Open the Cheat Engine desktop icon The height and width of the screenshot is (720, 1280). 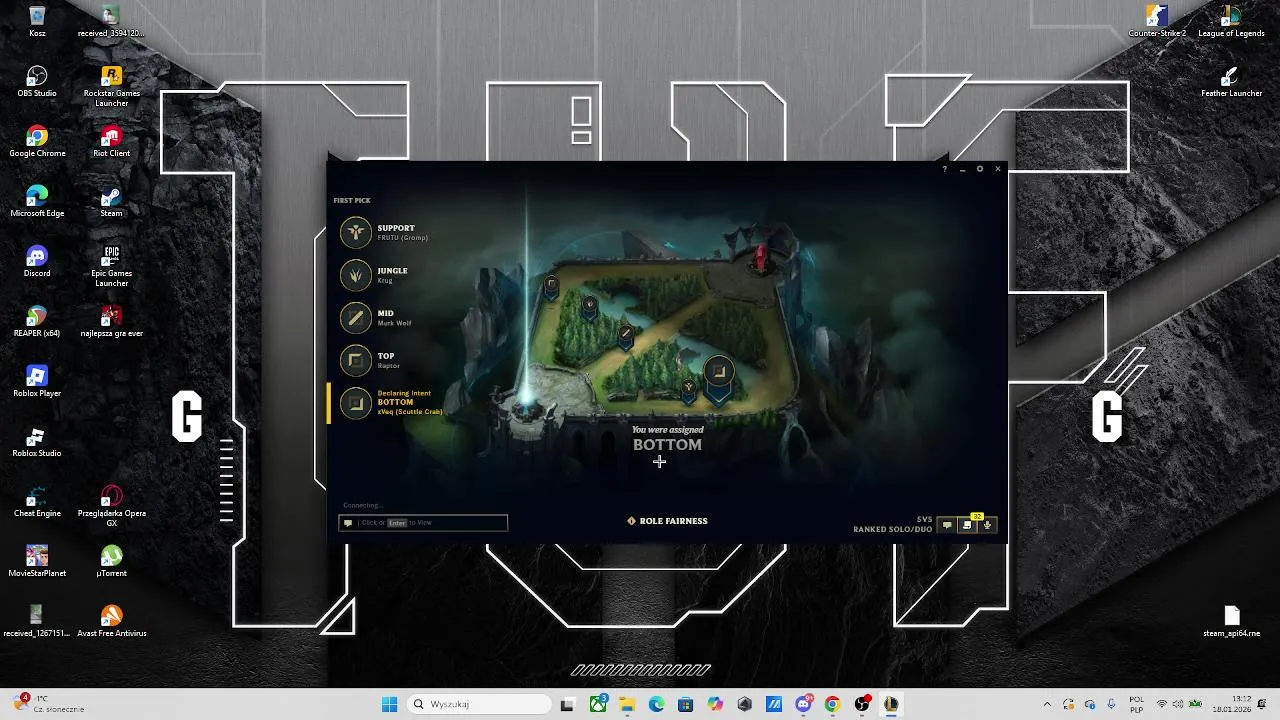click(37, 502)
